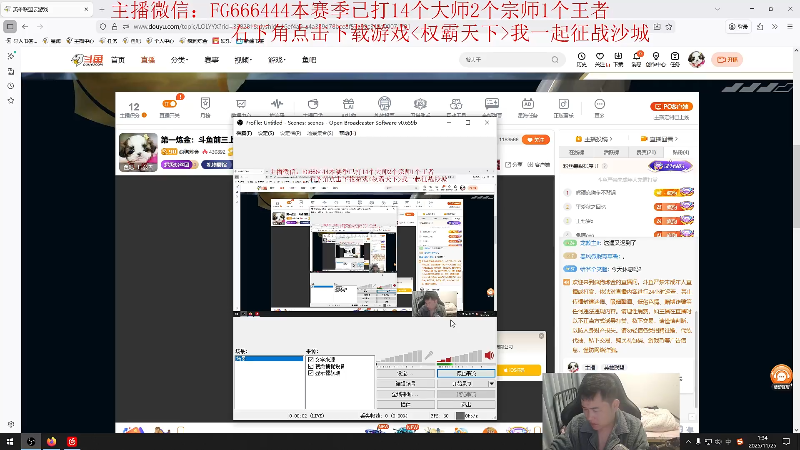
Task: Click the orange follow button beside stream title
Action: point(536,139)
